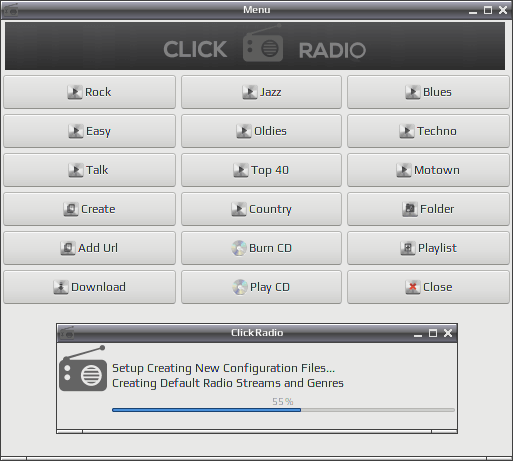This screenshot has height=461, width=513.
Task: Close the ClickRadio setup dialog
Action: point(448,333)
